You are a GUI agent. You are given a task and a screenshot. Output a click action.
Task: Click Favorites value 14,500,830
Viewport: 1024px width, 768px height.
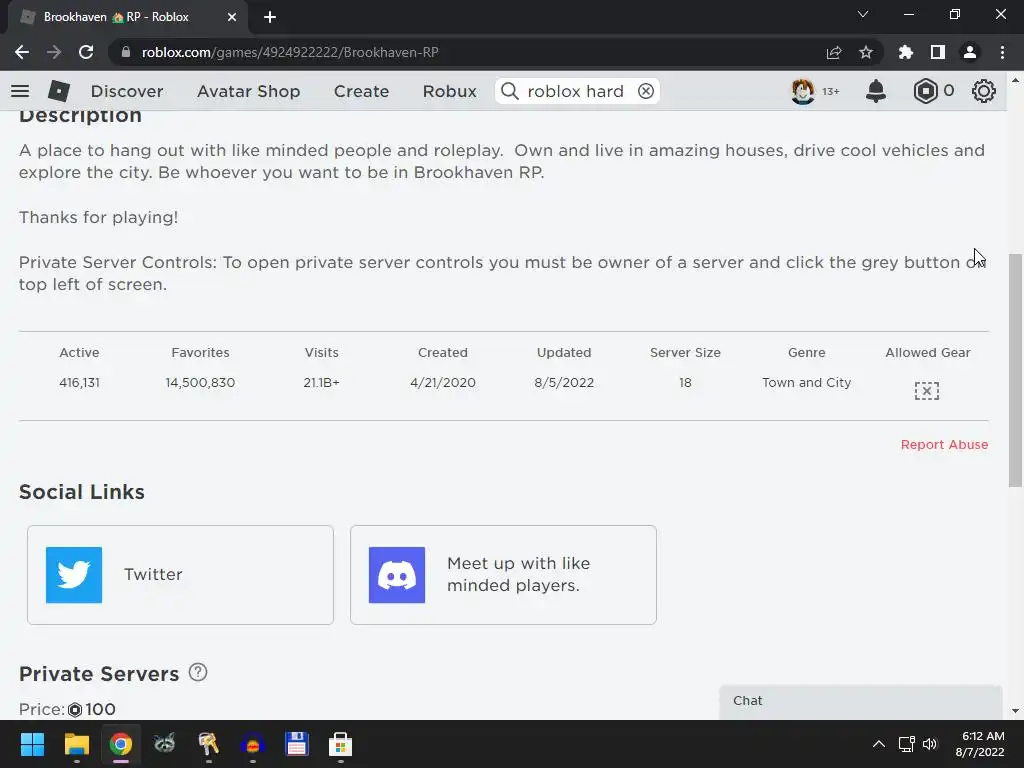tap(200, 383)
